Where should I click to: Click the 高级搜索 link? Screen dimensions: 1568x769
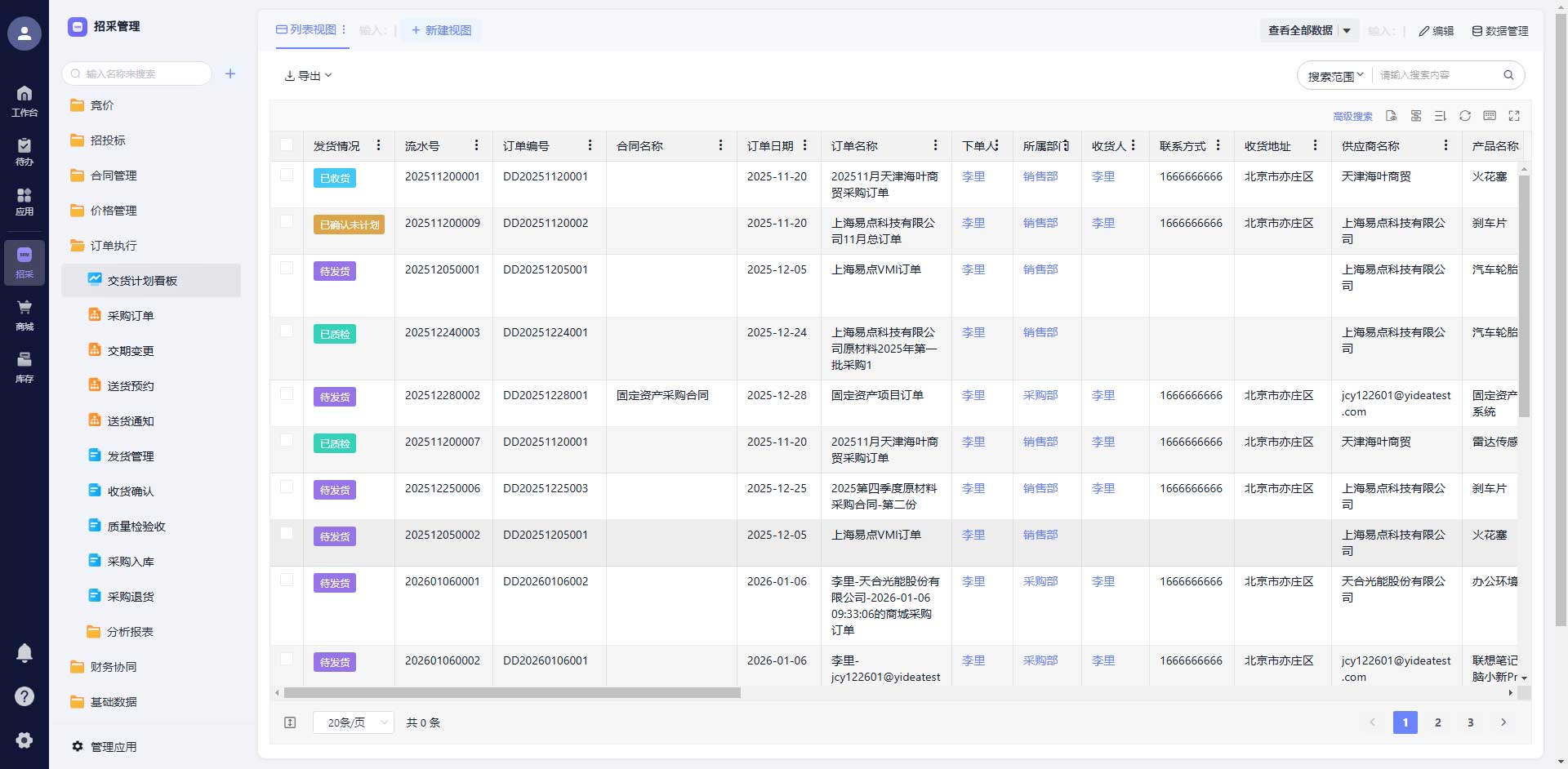pos(1352,117)
